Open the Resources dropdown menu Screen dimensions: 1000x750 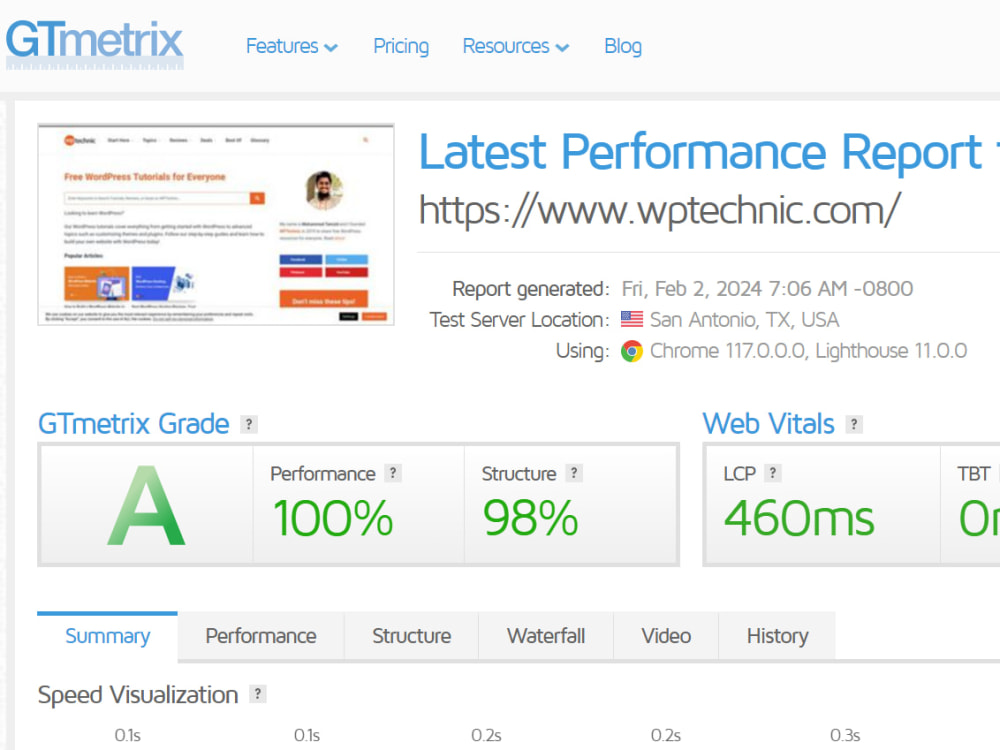click(515, 46)
